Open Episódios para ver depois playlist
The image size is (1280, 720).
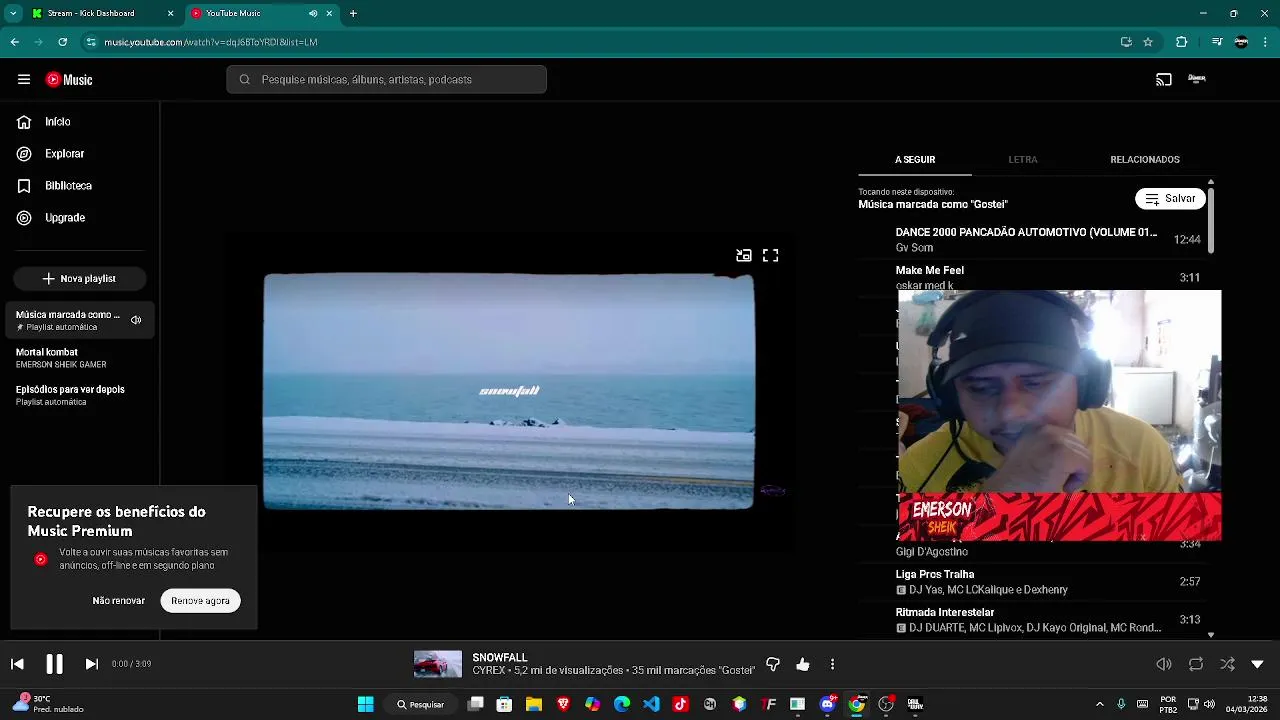[80, 395]
